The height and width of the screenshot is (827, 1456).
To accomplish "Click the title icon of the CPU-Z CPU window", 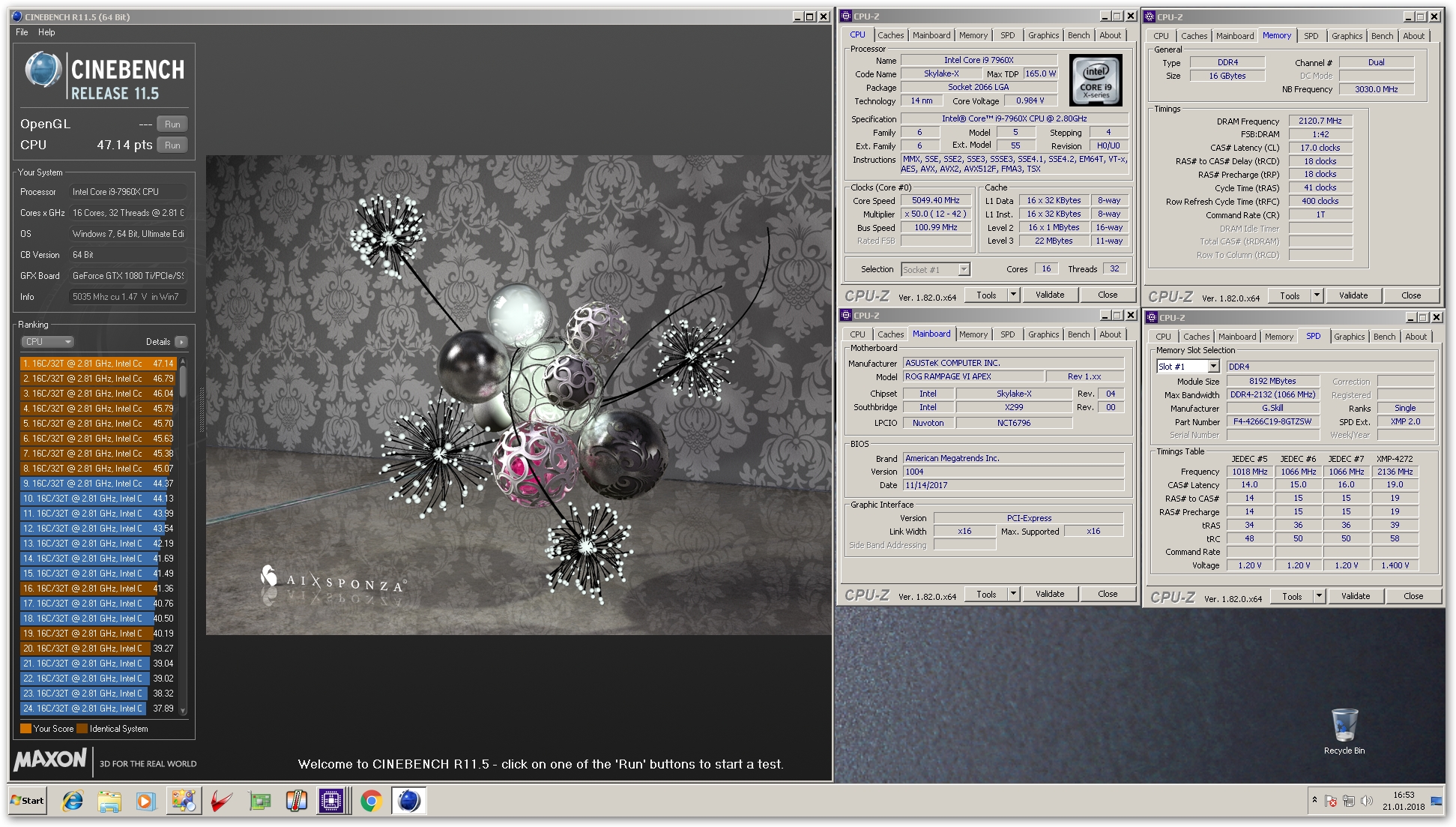I will tap(847, 16).
